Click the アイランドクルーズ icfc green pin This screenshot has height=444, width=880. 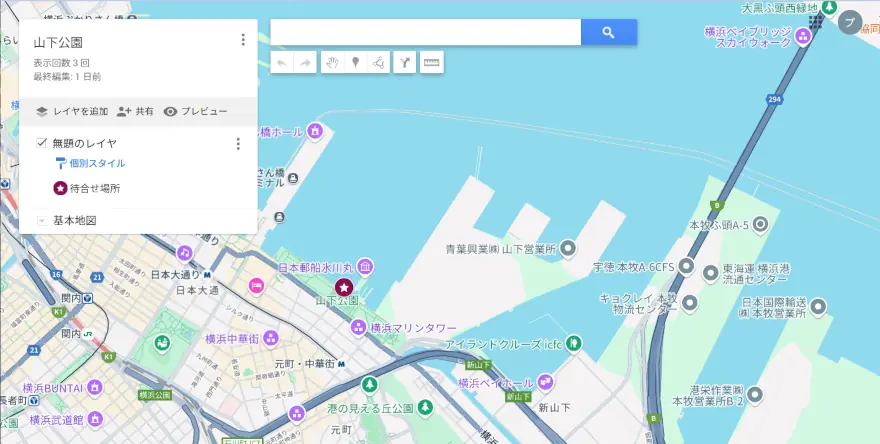573,342
